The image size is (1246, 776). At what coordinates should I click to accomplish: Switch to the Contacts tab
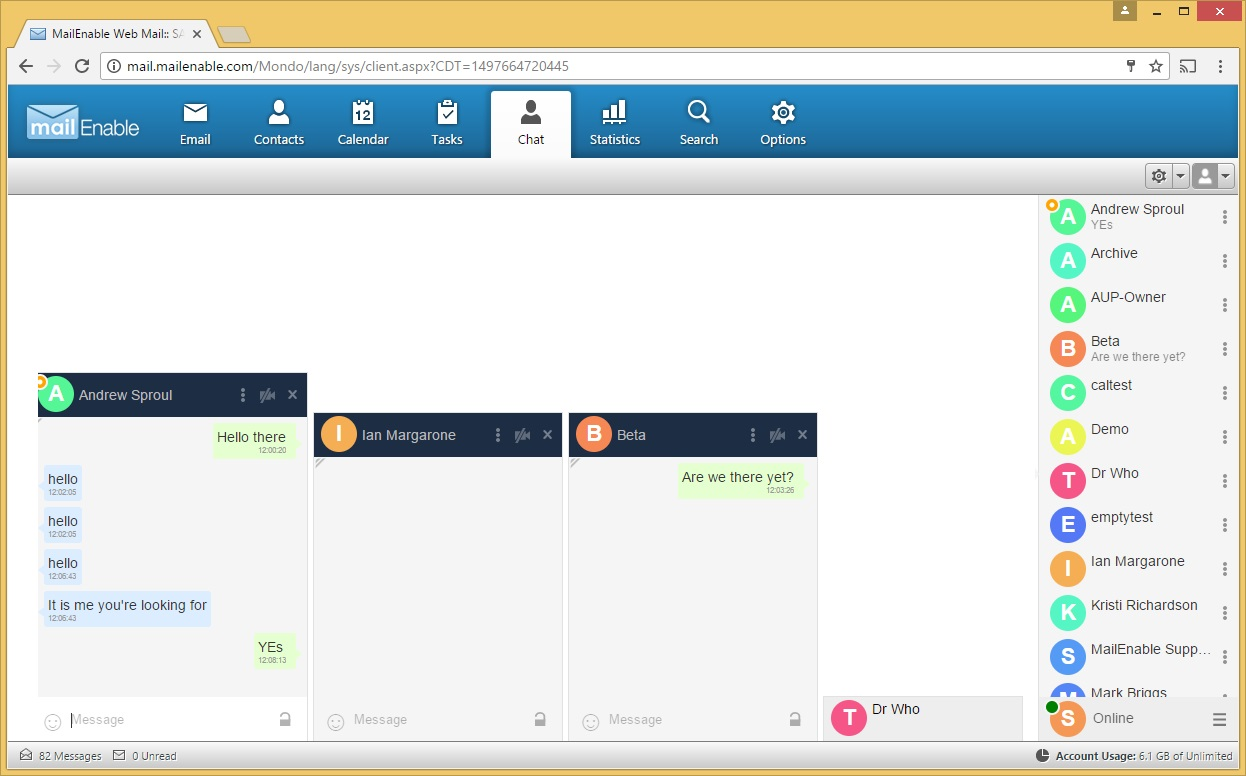click(x=279, y=124)
